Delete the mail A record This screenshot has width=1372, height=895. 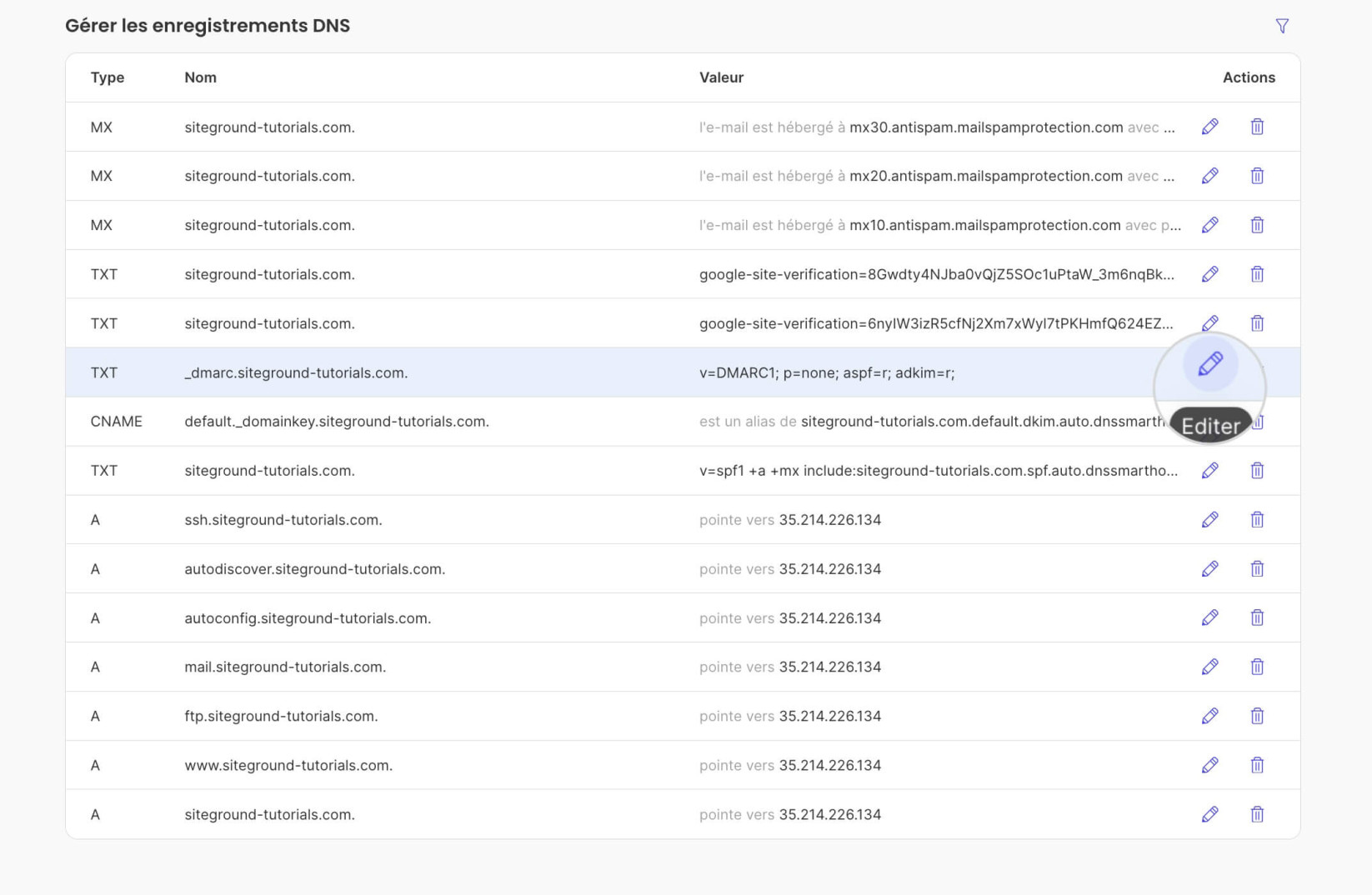tap(1257, 667)
